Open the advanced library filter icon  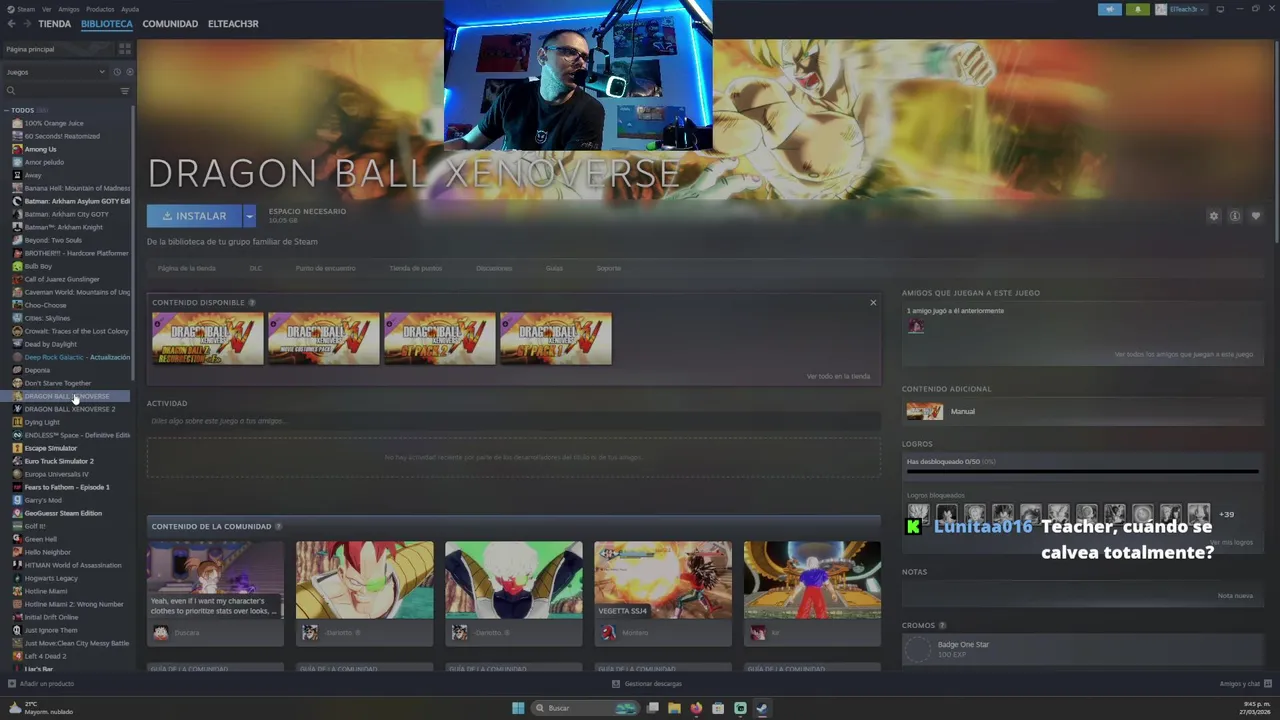point(125,91)
